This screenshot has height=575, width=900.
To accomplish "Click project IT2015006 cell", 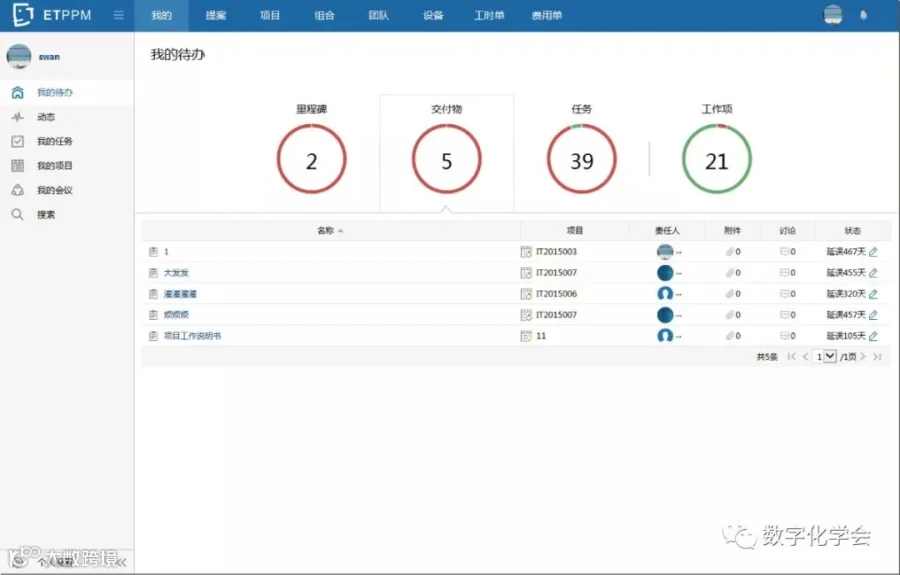I will pyautogui.click(x=556, y=294).
